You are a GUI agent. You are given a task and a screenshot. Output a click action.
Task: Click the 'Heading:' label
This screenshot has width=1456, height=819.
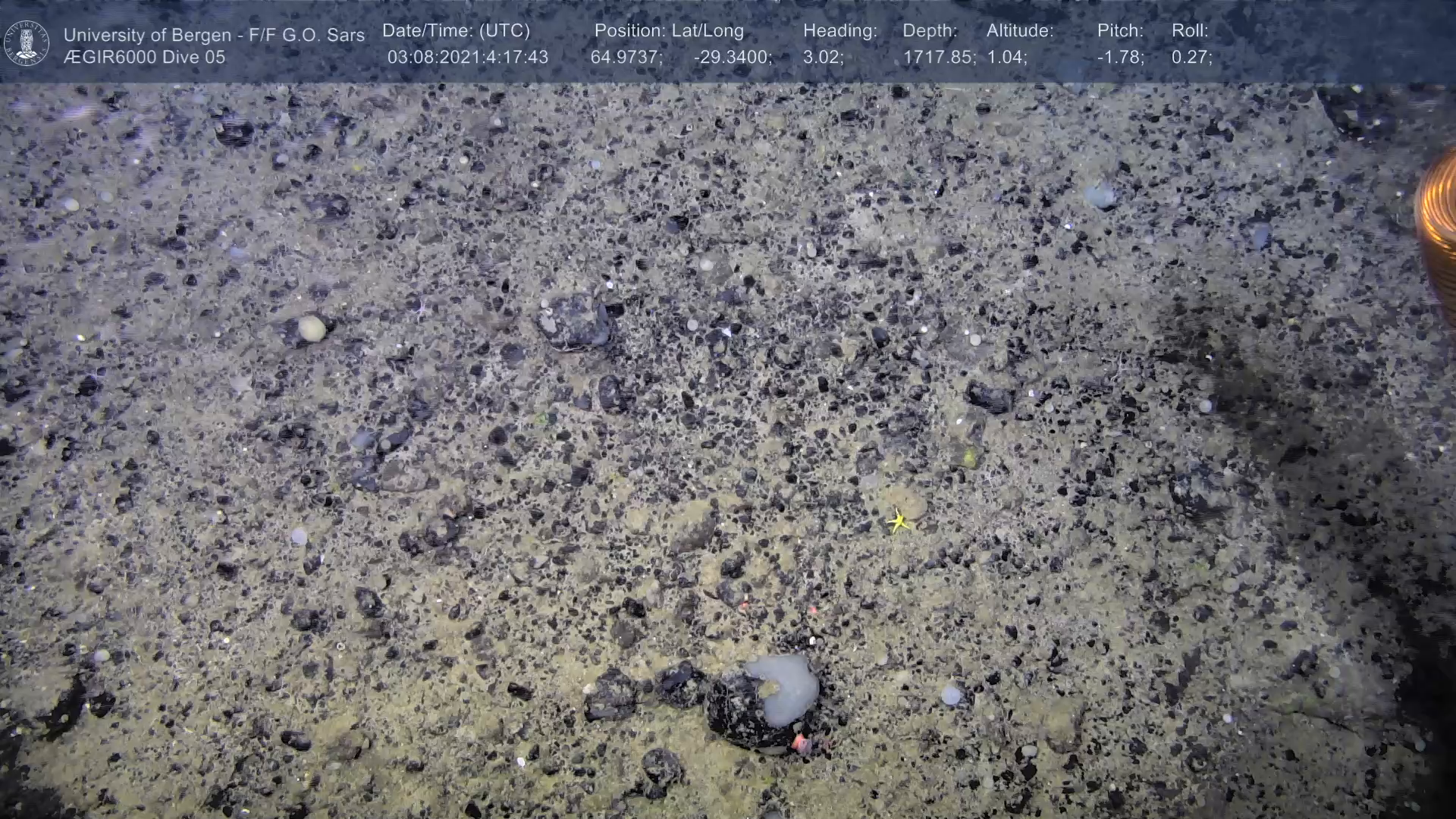coord(839,31)
